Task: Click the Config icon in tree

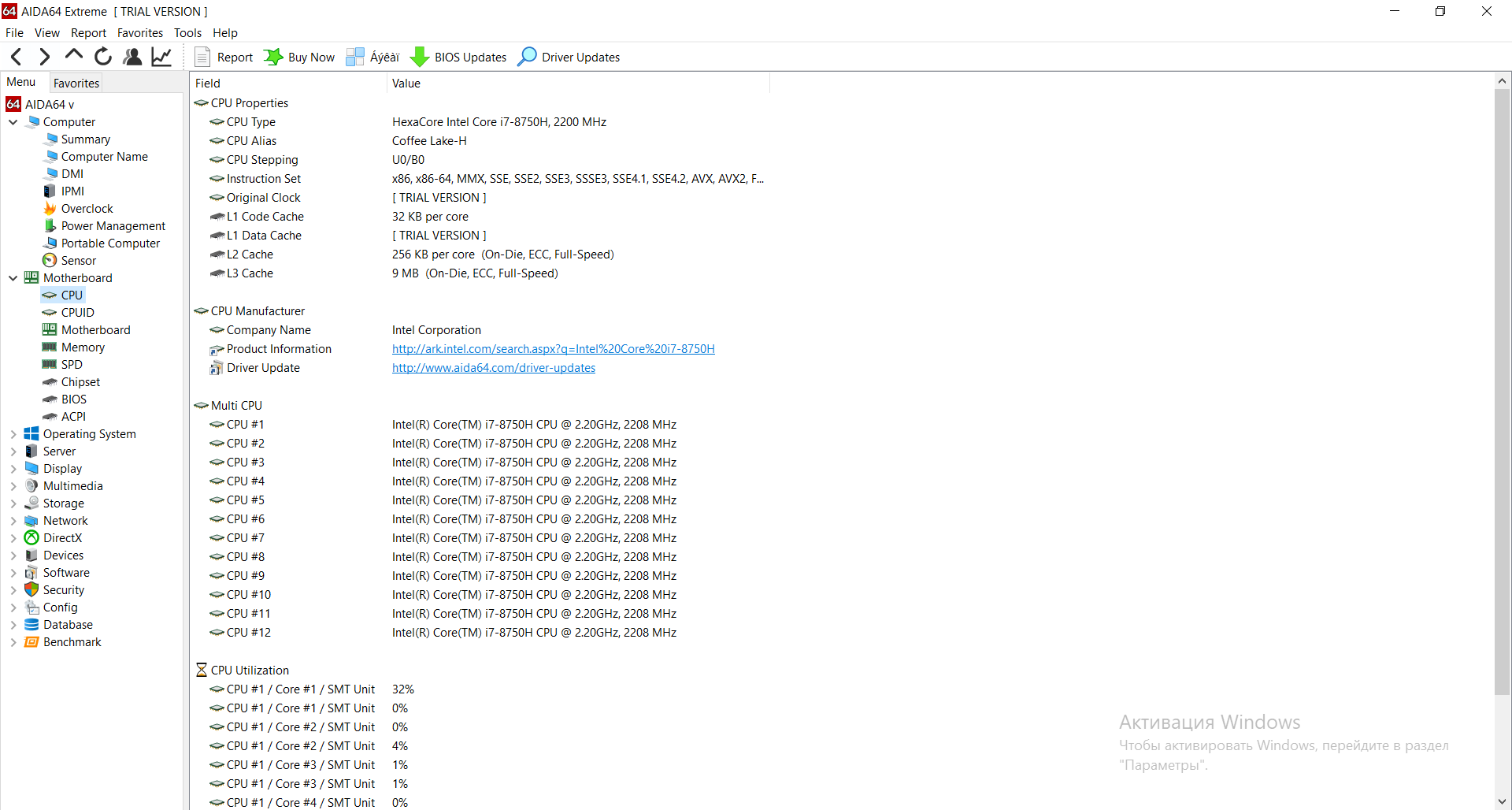Action: pos(31,607)
